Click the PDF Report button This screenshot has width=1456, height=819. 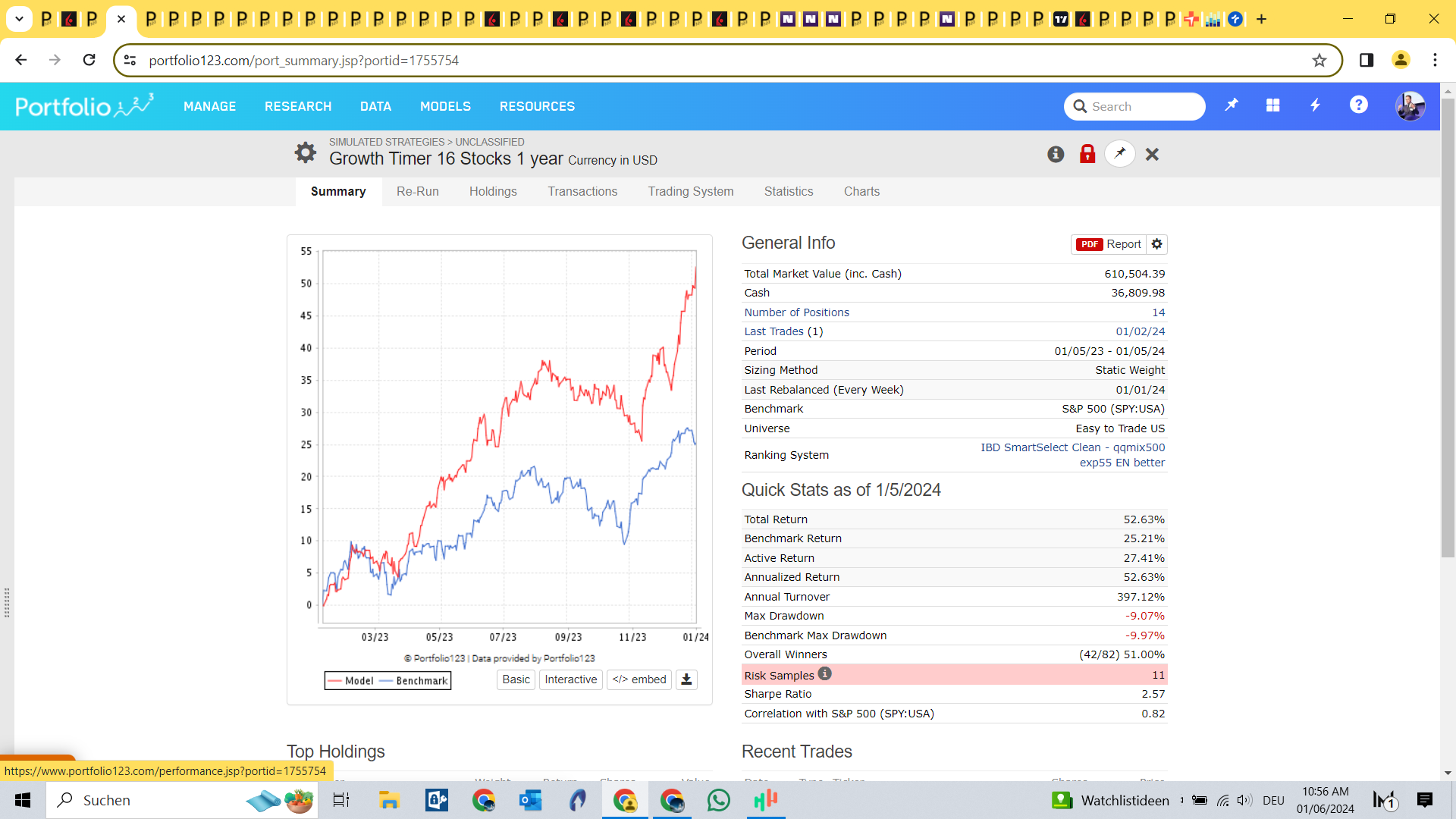pos(1108,244)
